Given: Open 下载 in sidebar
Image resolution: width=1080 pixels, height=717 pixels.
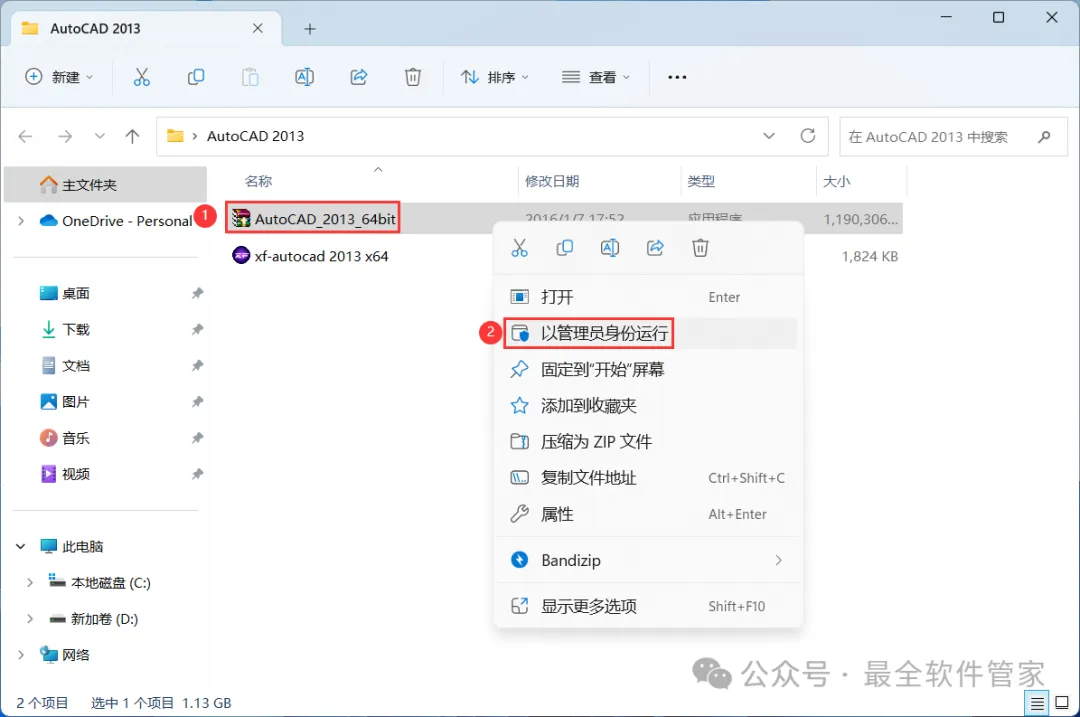Looking at the screenshot, I should (76, 329).
